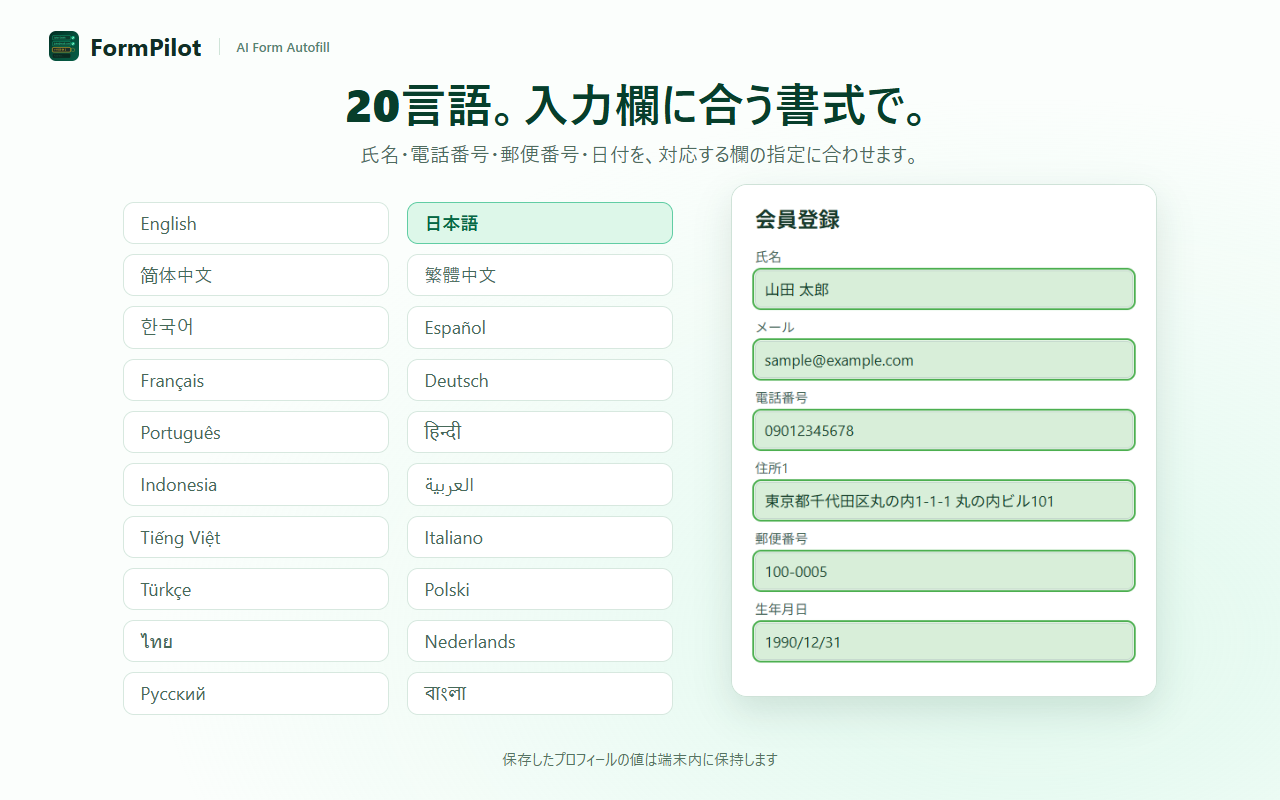Switch form language to Español
The image size is (1280, 800).
coord(540,327)
